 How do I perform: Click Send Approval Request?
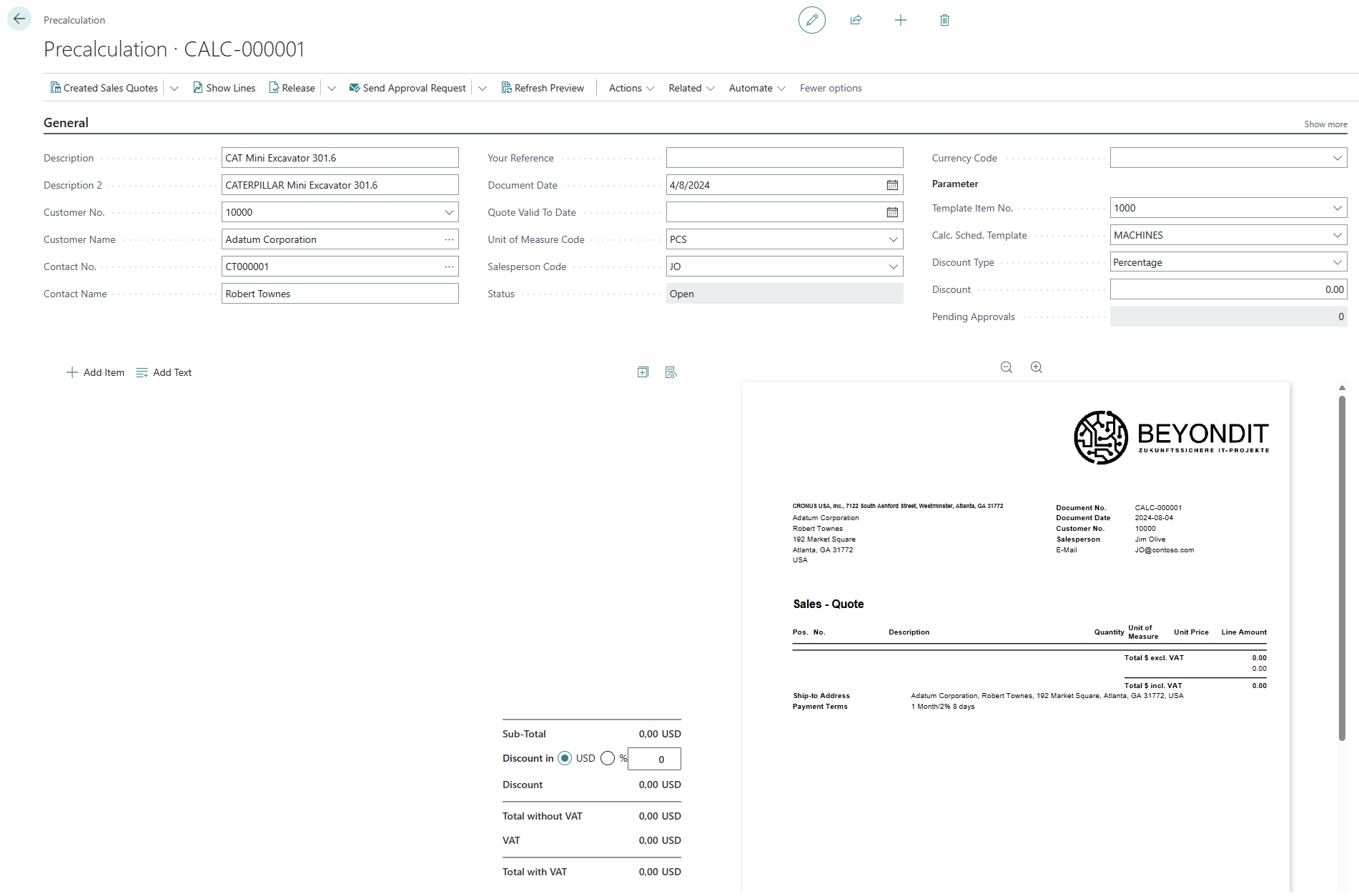[x=407, y=88]
